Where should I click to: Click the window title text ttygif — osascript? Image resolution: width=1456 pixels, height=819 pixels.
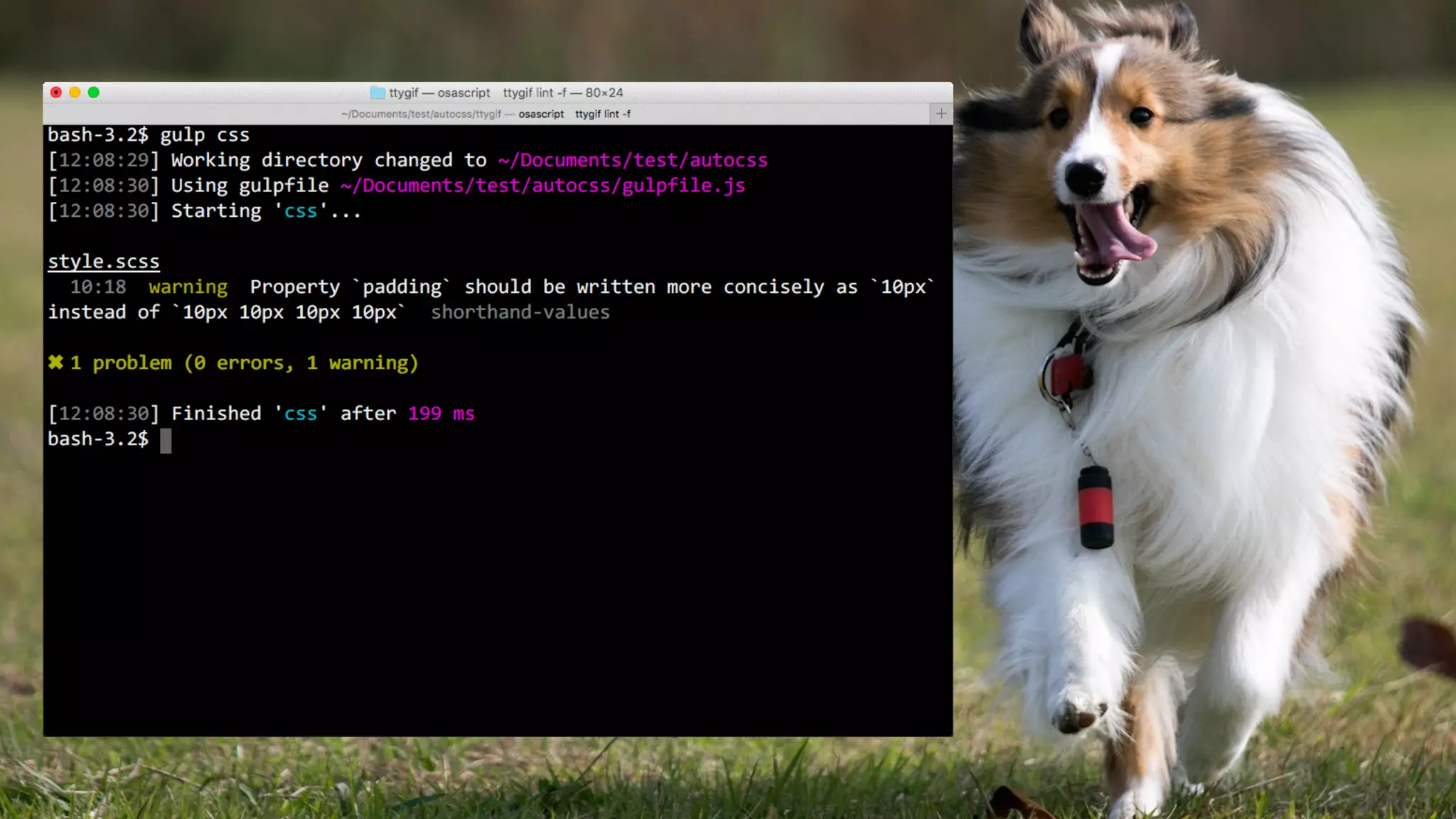point(439,93)
